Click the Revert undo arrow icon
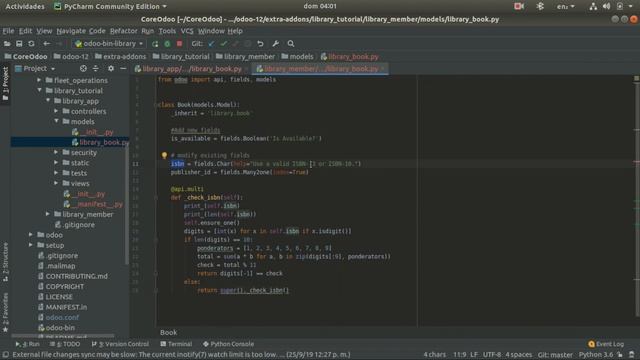 click(x=260, y=44)
